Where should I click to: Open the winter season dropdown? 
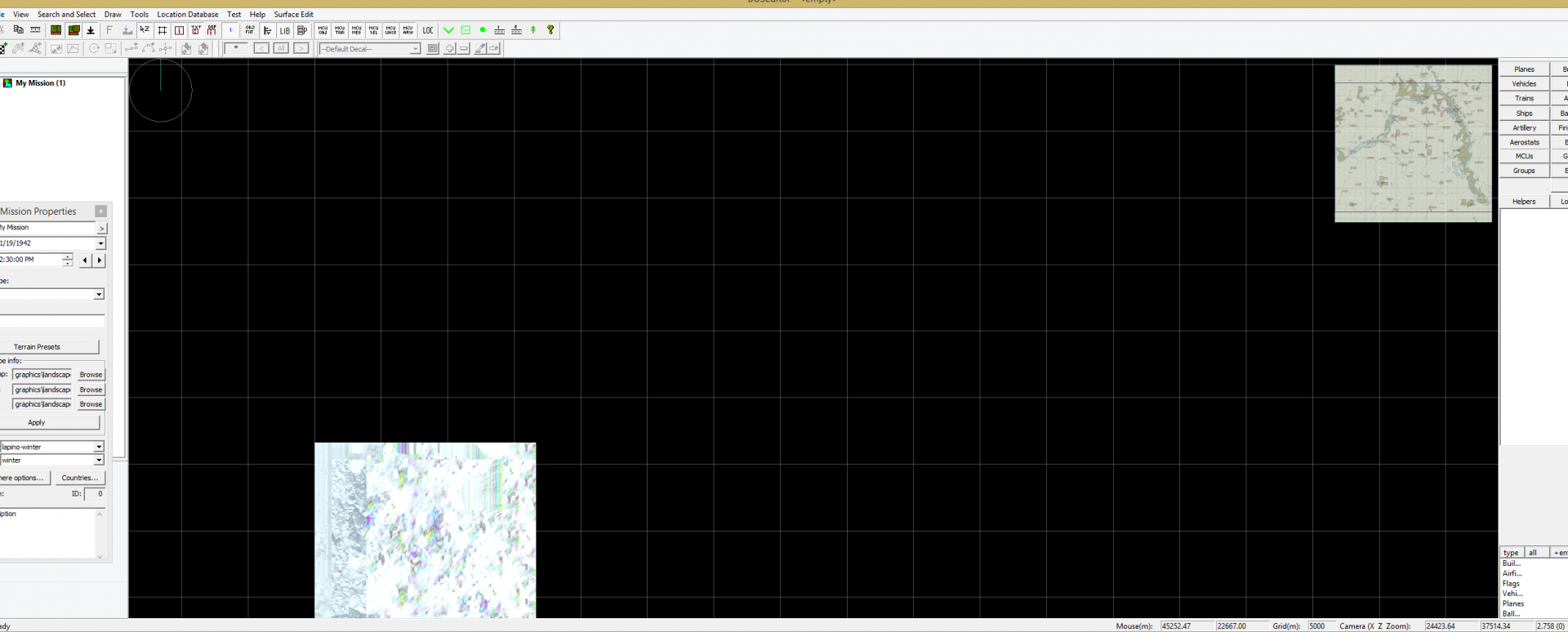[99, 461]
